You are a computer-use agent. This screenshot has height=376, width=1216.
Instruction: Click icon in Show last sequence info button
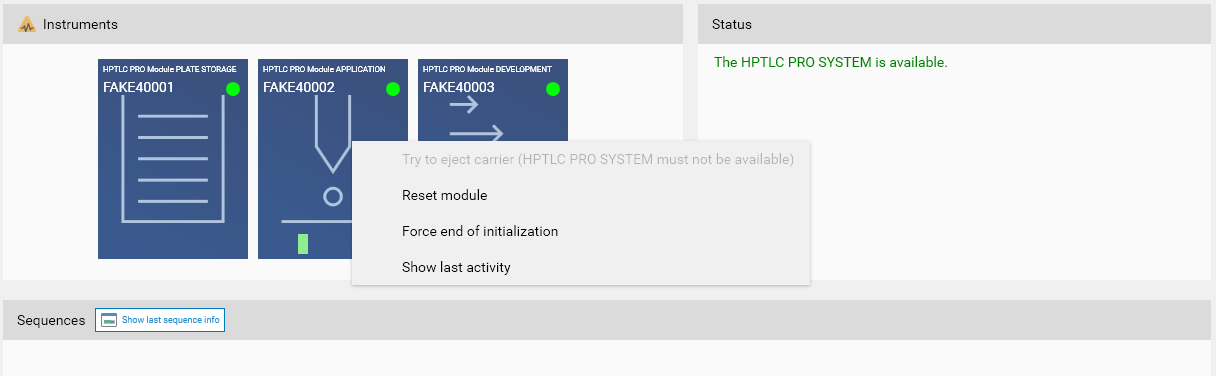pyautogui.click(x=109, y=320)
